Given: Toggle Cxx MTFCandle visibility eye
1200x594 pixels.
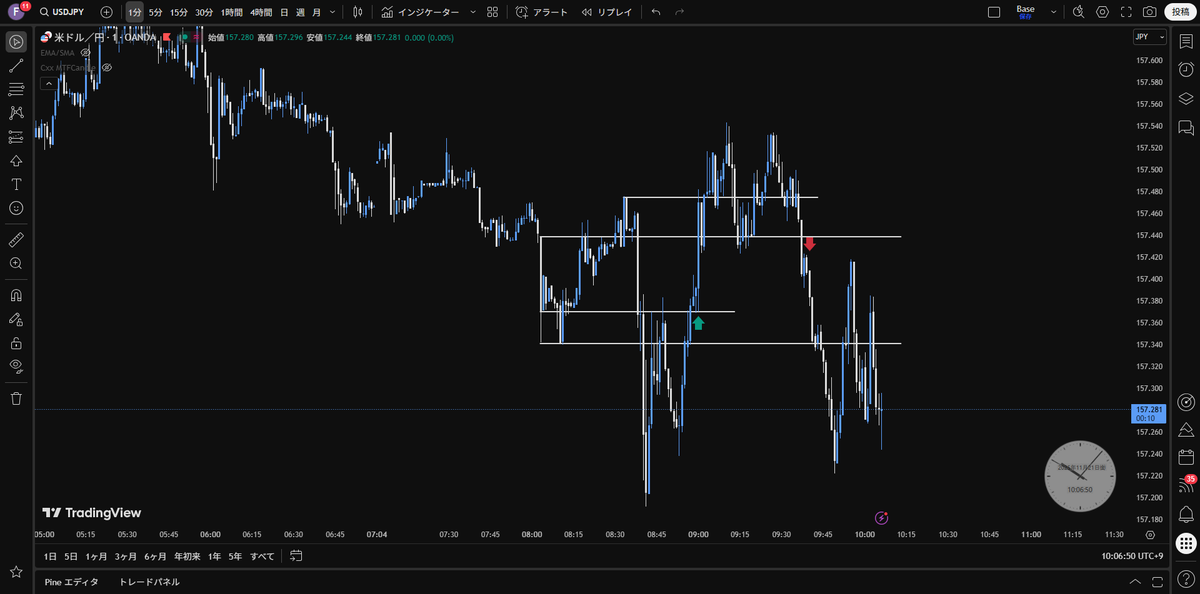Looking at the screenshot, I should 107,67.
